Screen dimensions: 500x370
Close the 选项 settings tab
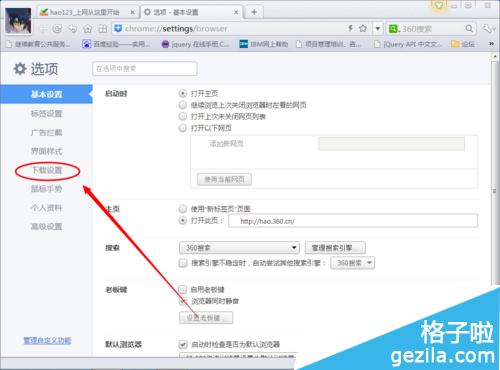click(236, 12)
